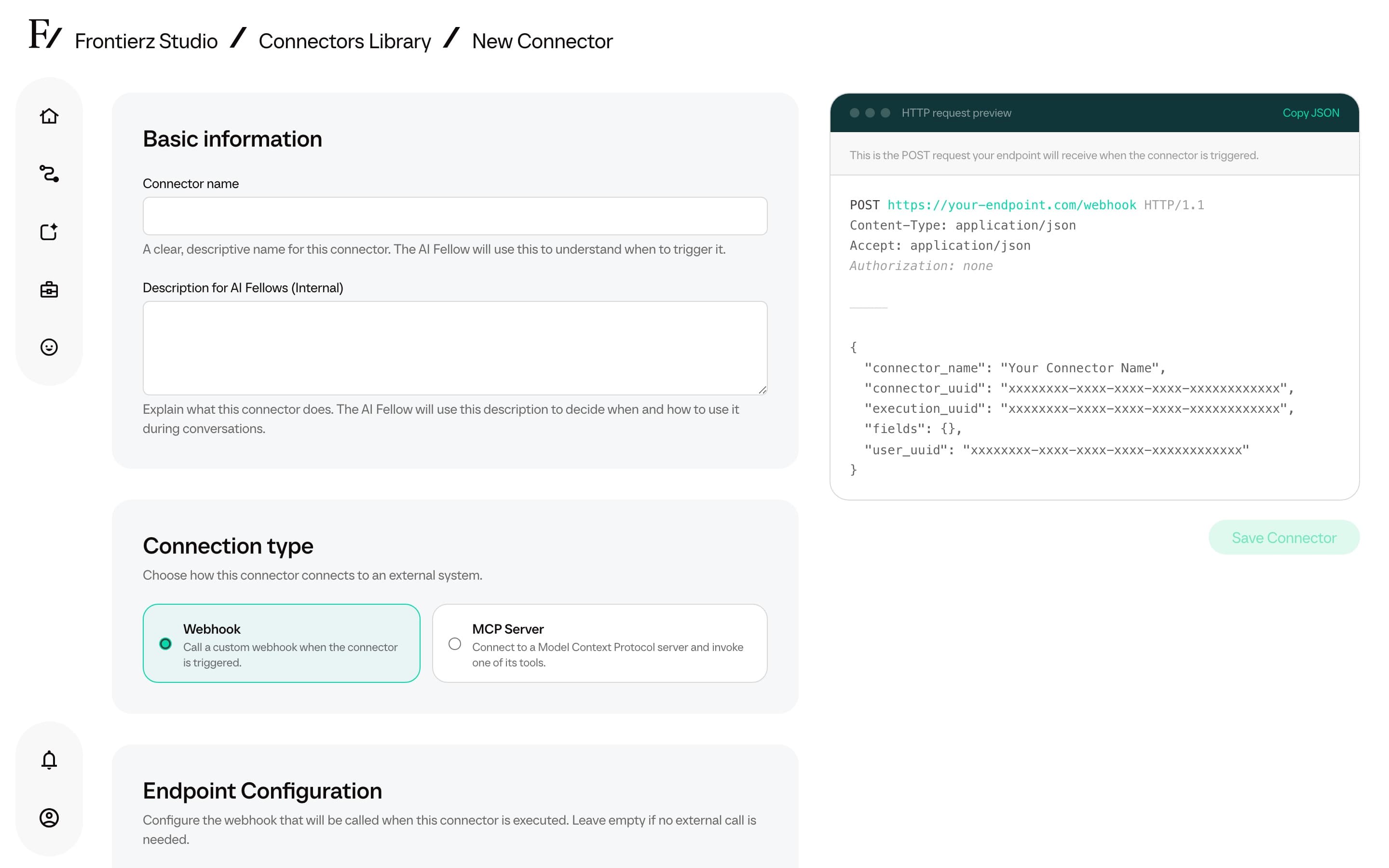Click the "HTTP request preview" title
This screenshot has width=1389, height=868.
click(956, 113)
